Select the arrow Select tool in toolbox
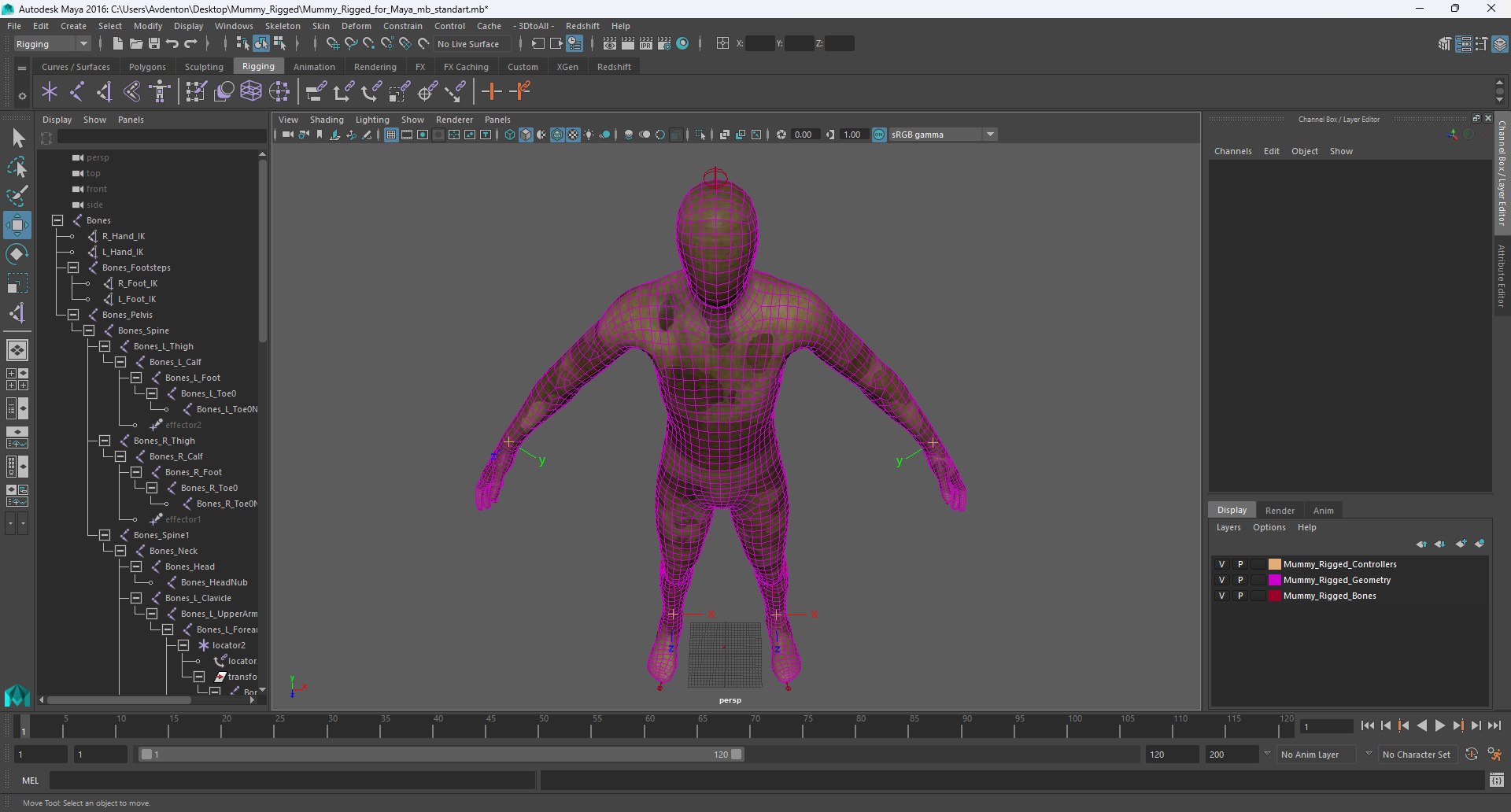Screen dimensions: 1511x812 (17, 138)
